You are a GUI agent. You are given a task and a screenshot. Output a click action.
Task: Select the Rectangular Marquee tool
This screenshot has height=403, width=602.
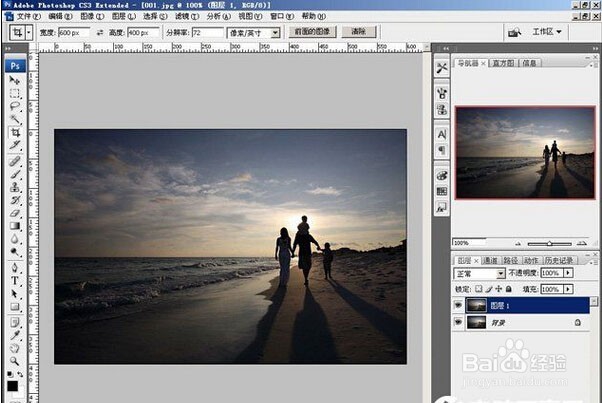pyautogui.click(x=15, y=93)
